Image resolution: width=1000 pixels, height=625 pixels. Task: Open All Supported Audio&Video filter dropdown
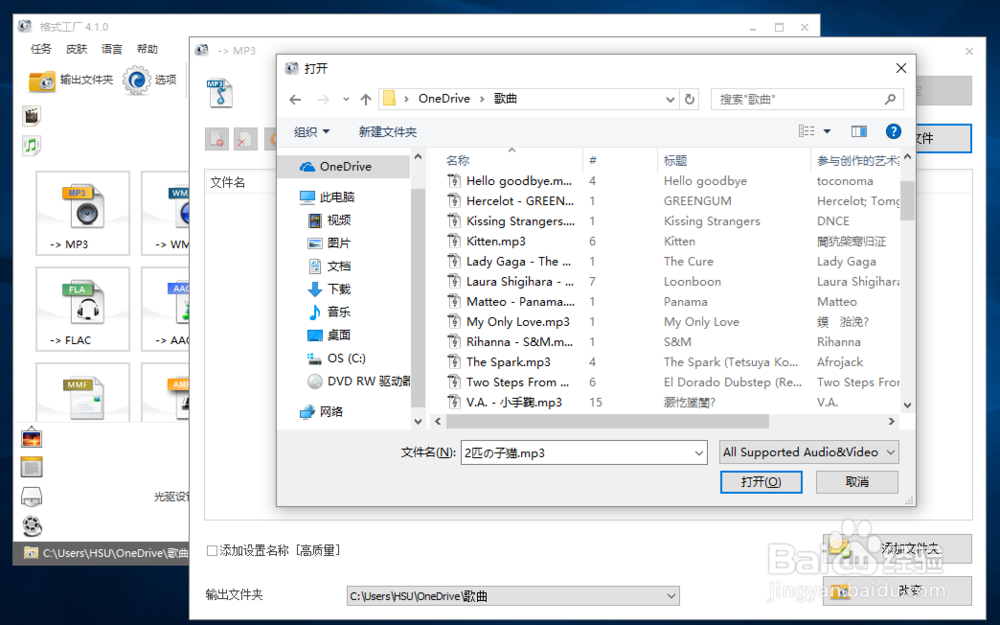(x=809, y=452)
